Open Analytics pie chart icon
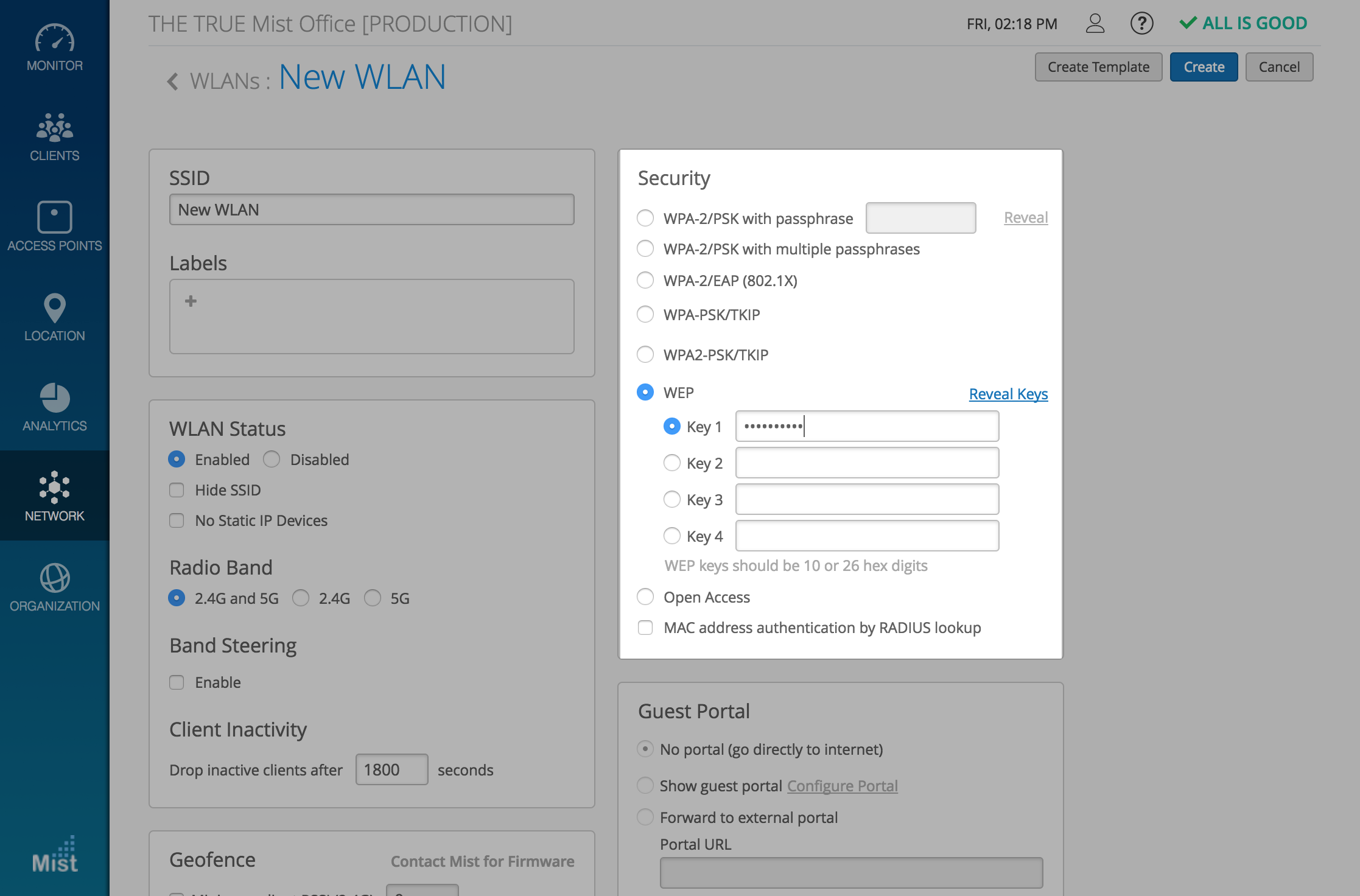The width and height of the screenshot is (1360, 896). (55, 398)
